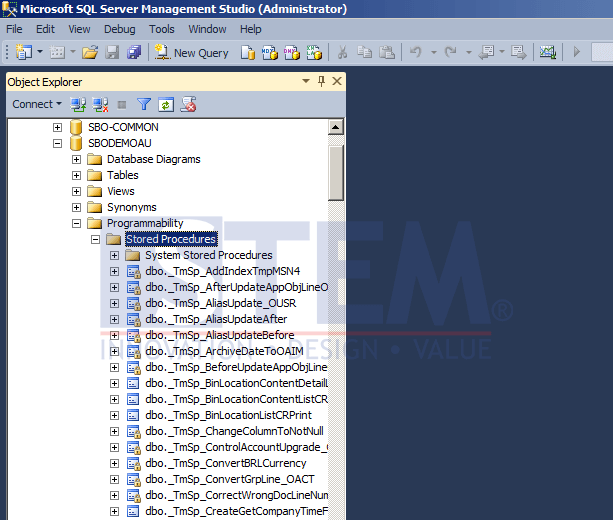The image size is (613, 520).
Task: Open the Edit menu
Action: [45, 29]
